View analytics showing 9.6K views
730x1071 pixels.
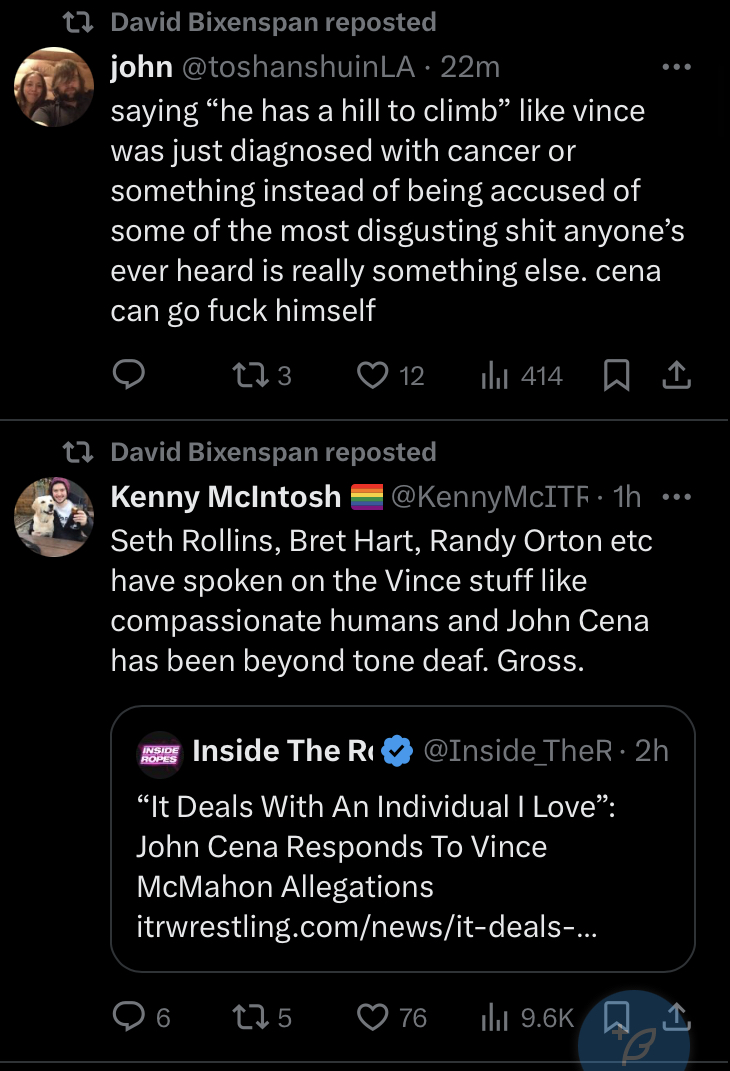tap(493, 1017)
